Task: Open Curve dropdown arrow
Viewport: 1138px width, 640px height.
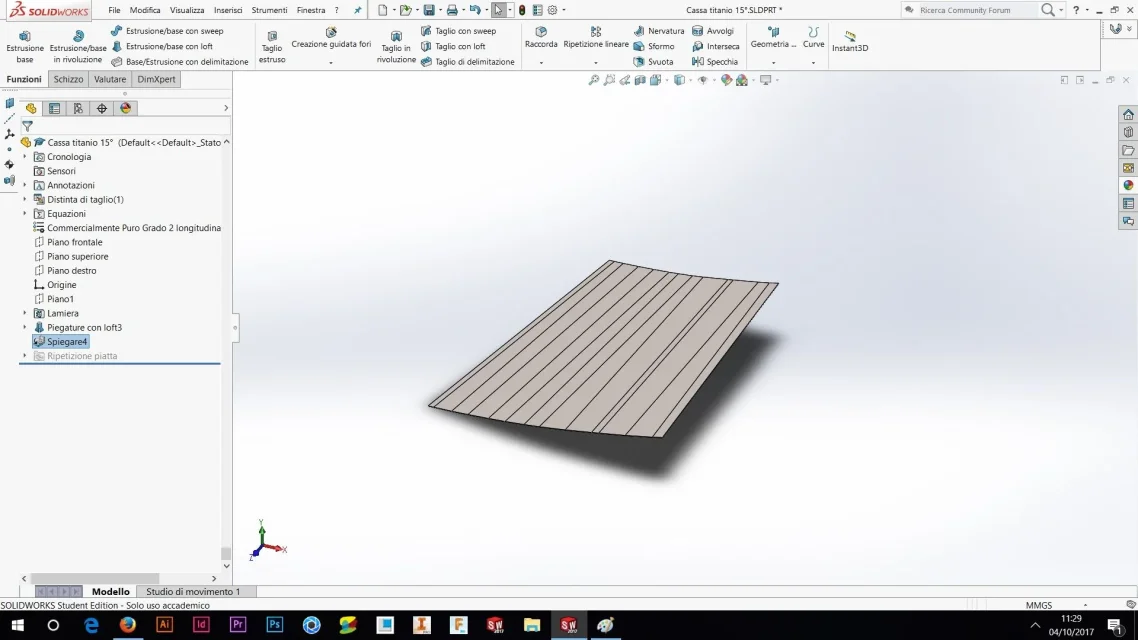Action: [x=814, y=63]
